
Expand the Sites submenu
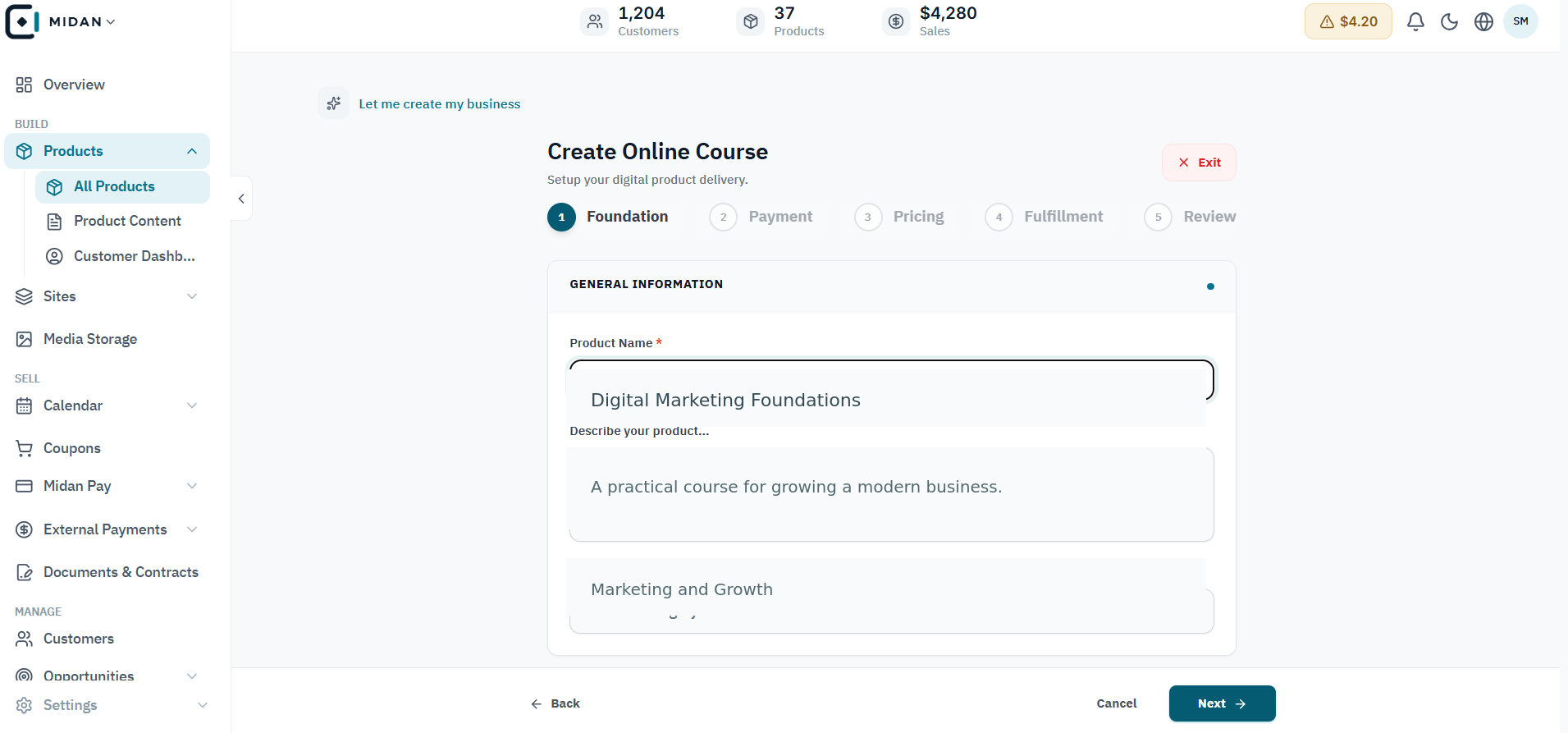[192, 296]
